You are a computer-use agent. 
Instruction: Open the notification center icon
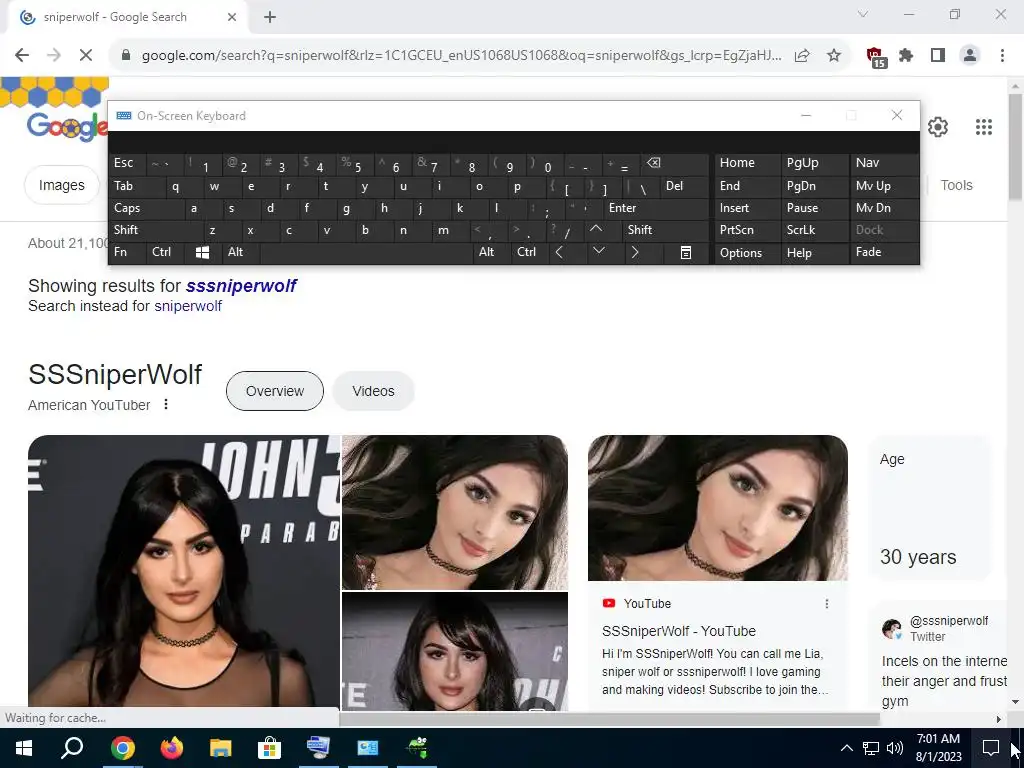[991, 748]
